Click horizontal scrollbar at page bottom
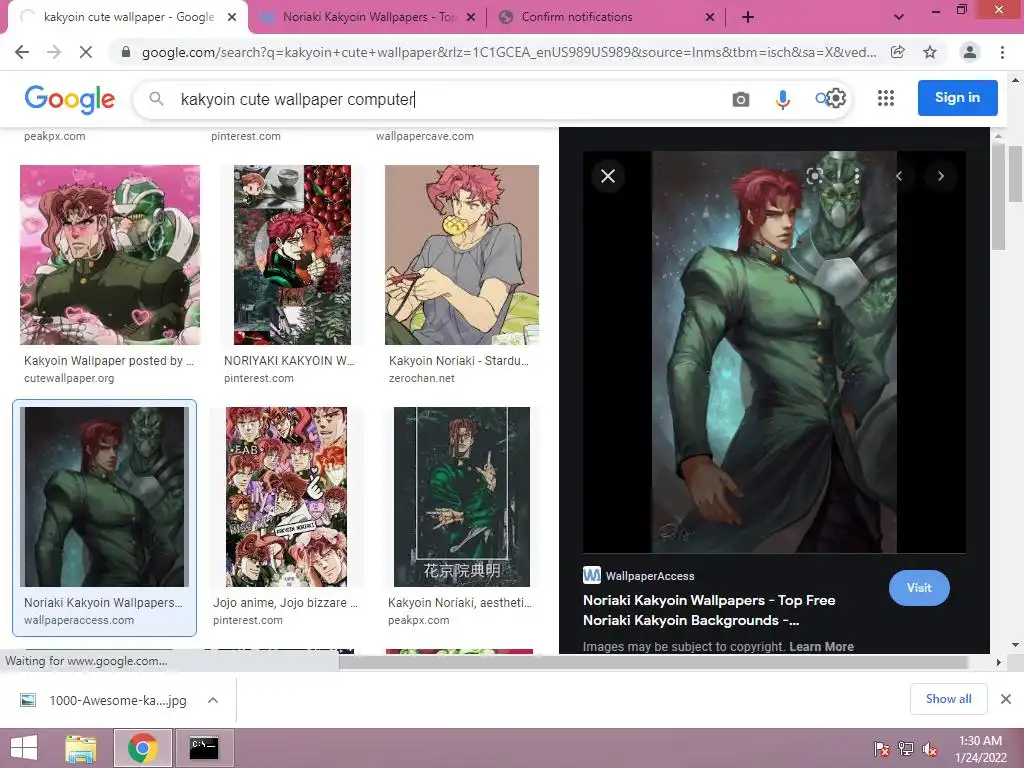Image resolution: width=1024 pixels, height=768 pixels. (653, 662)
